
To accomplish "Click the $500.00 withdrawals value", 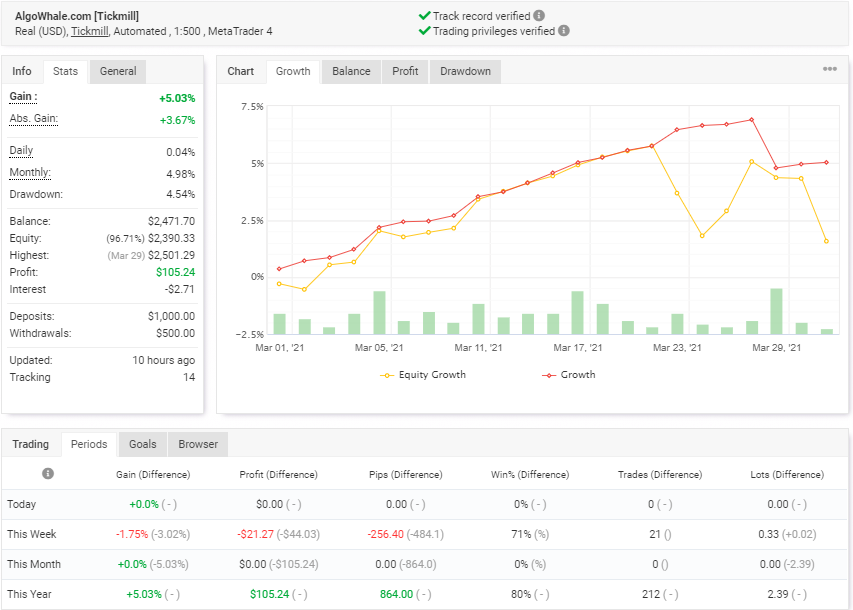I will tap(175, 333).
